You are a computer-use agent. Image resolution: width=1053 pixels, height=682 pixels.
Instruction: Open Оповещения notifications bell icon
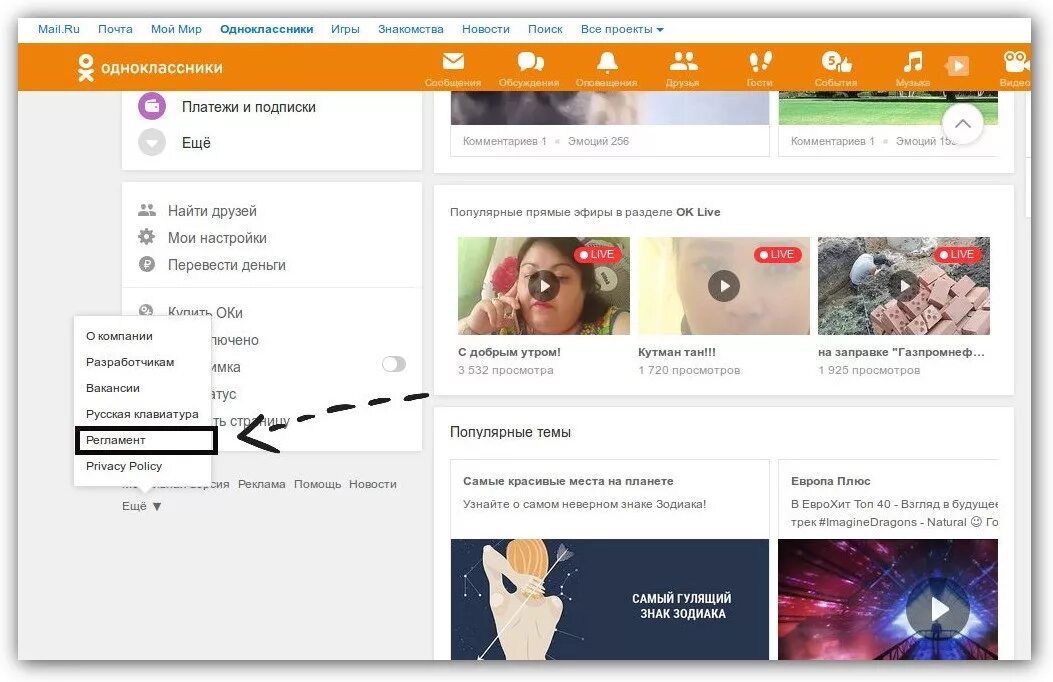pos(607,62)
